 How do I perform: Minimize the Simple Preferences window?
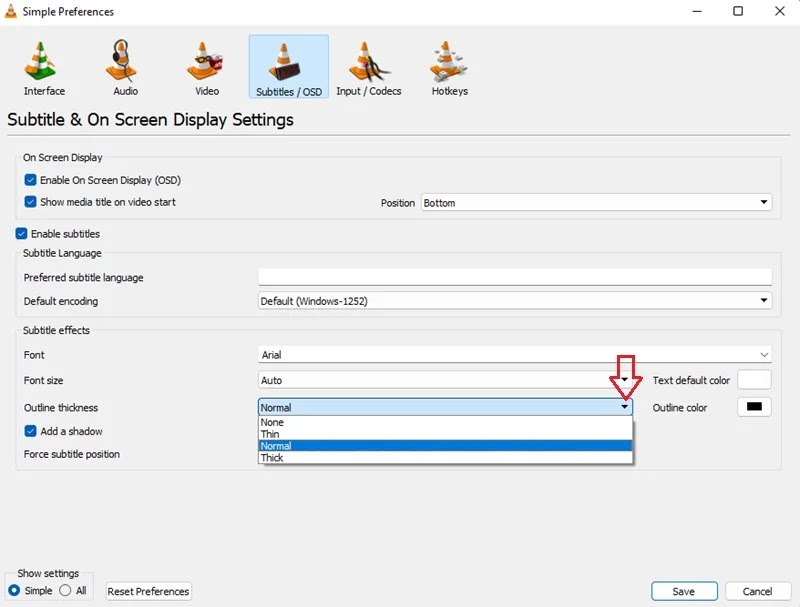point(697,11)
